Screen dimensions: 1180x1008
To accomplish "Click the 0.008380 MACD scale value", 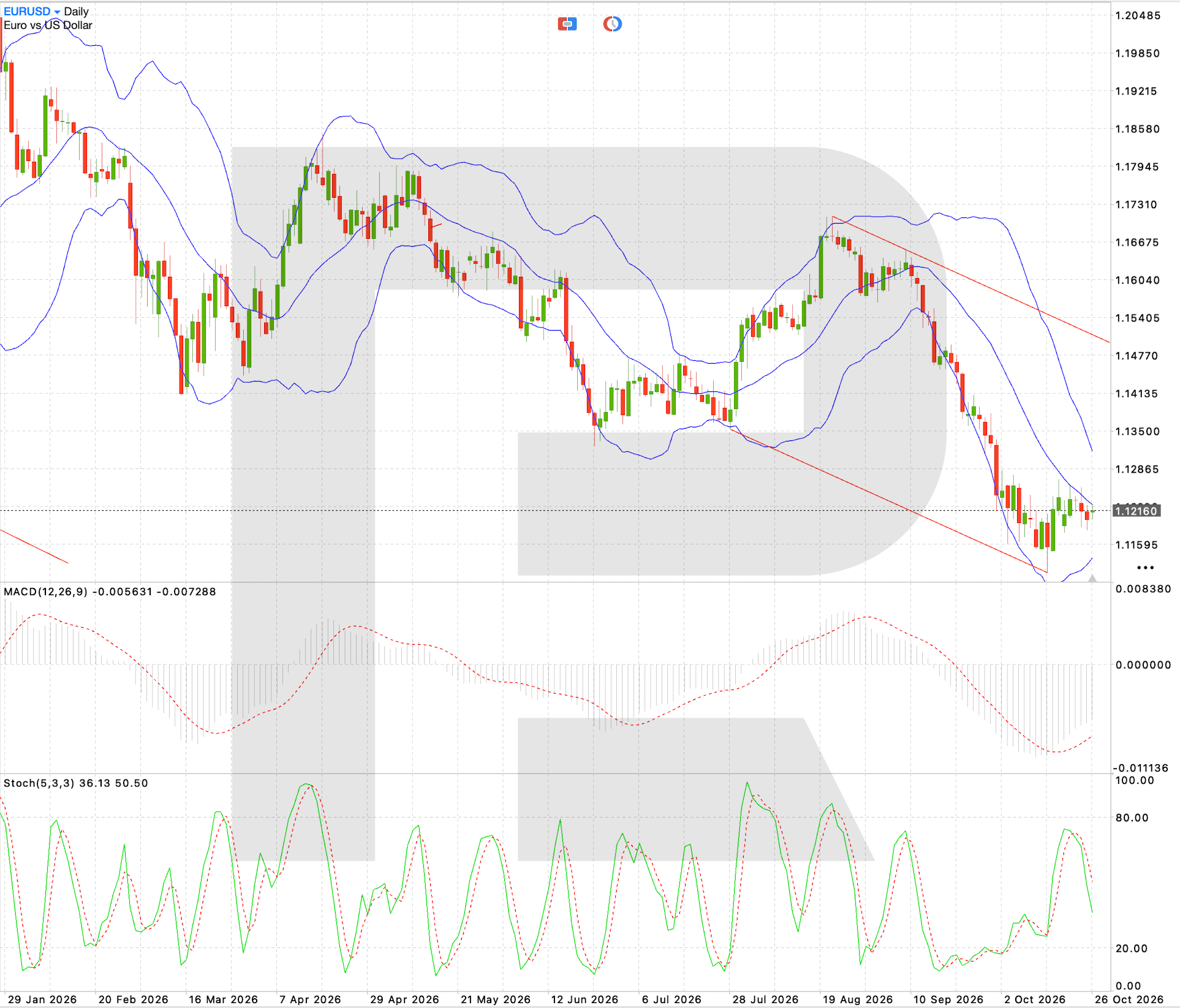I will pyautogui.click(x=1143, y=589).
